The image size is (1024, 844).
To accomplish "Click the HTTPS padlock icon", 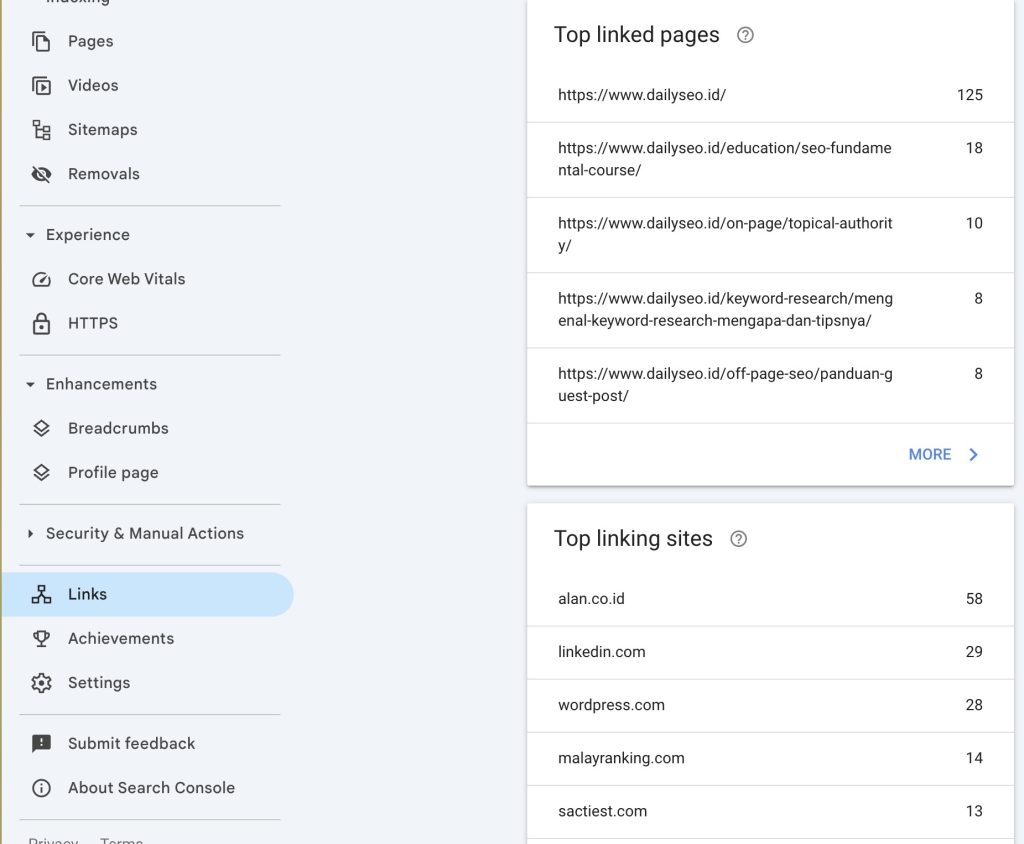I will (41, 323).
